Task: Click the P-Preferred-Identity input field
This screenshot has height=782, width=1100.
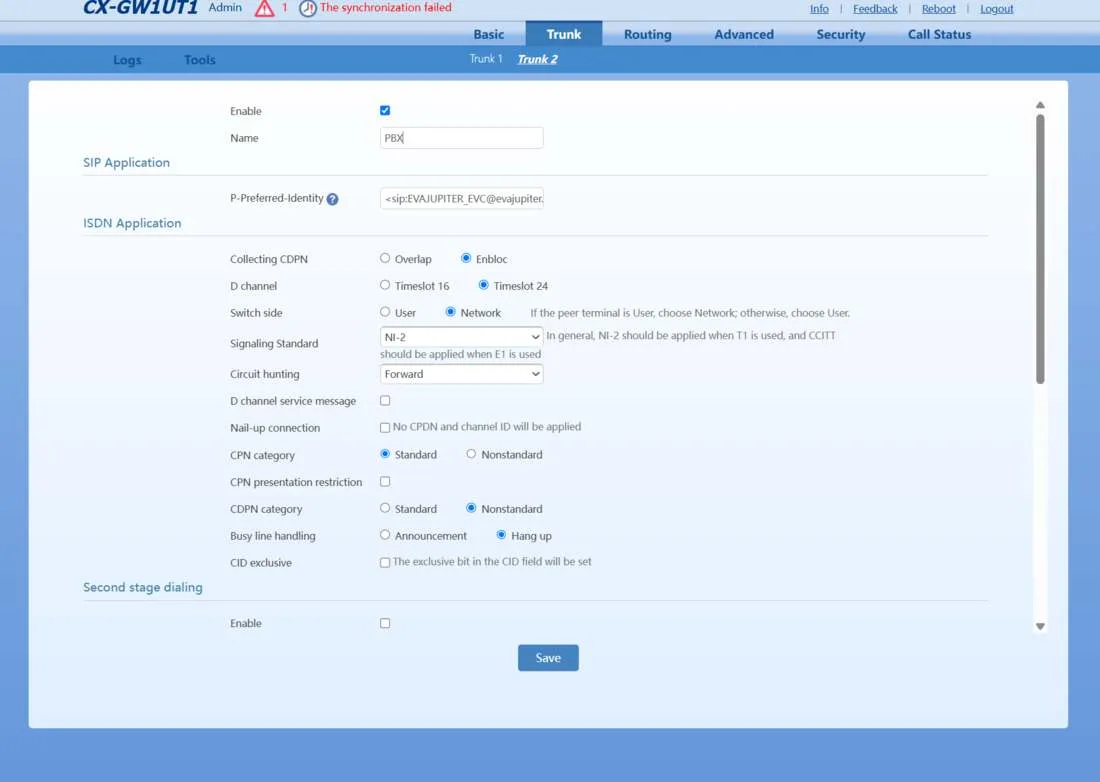Action: (462, 198)
